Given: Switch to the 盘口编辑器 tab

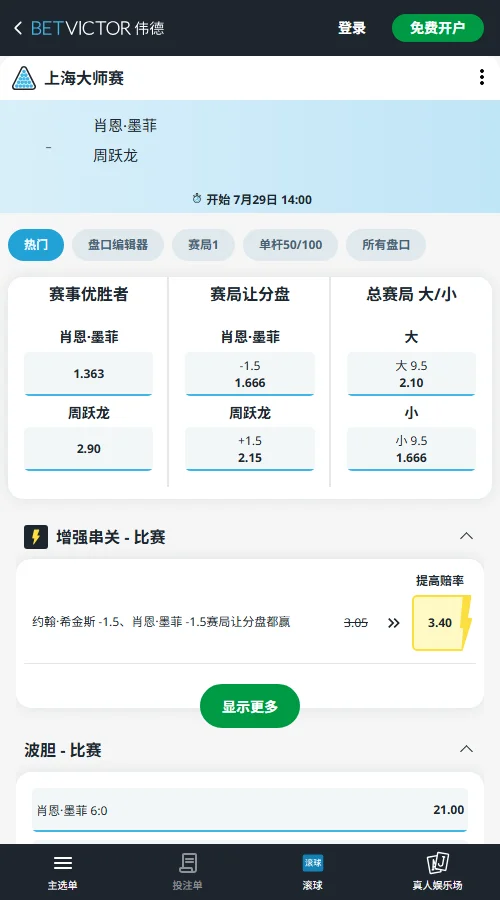Looking at the screenshot, I should coord(118,245).
